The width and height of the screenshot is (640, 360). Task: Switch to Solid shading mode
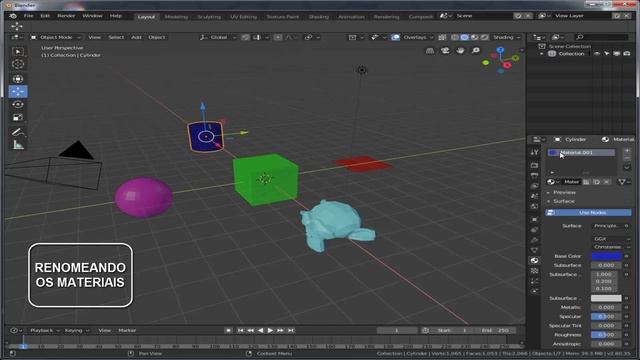pyautogui.click(x=464, y=37)
